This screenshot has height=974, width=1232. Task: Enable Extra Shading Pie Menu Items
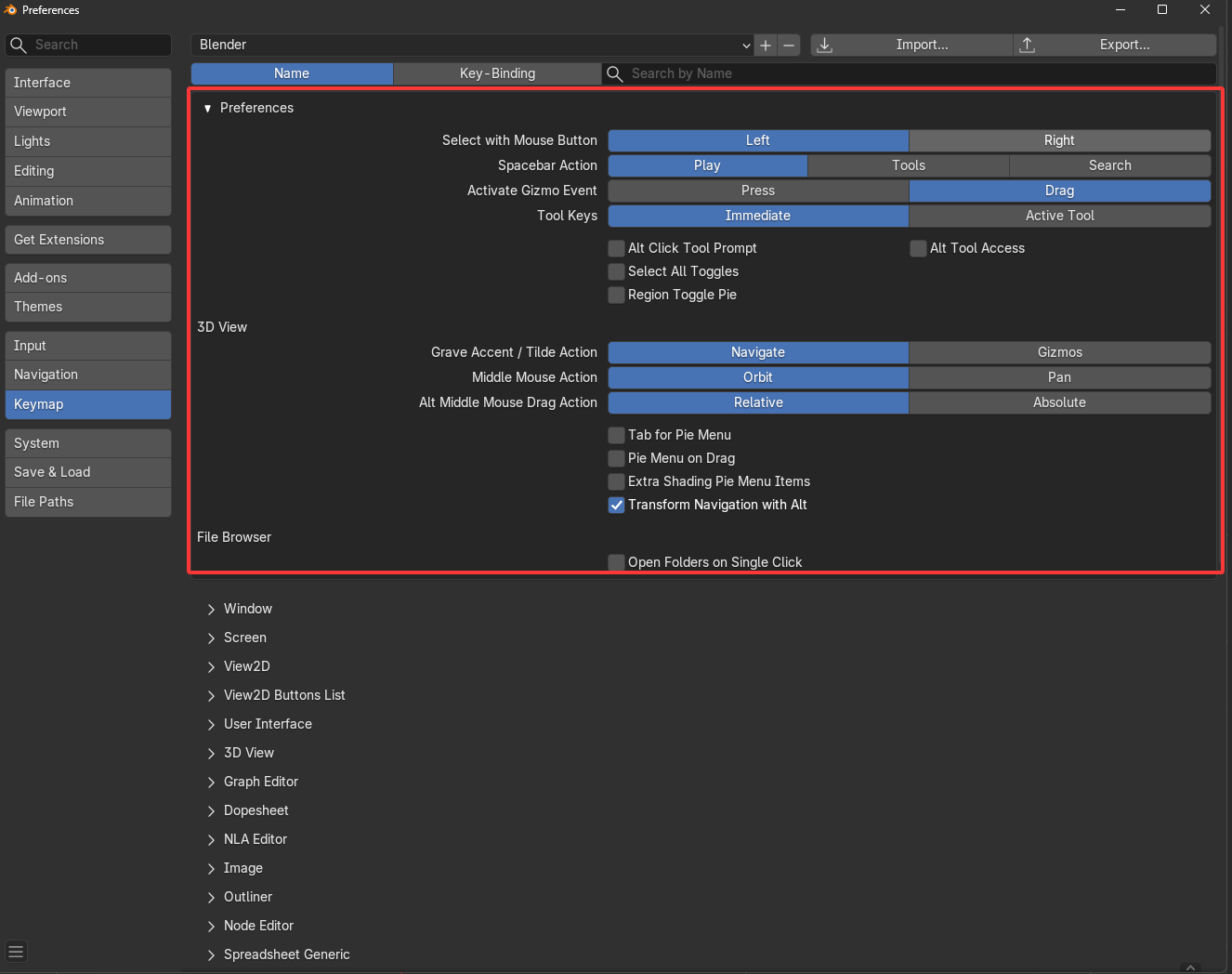pyautogui.click(x=616, y=481)
